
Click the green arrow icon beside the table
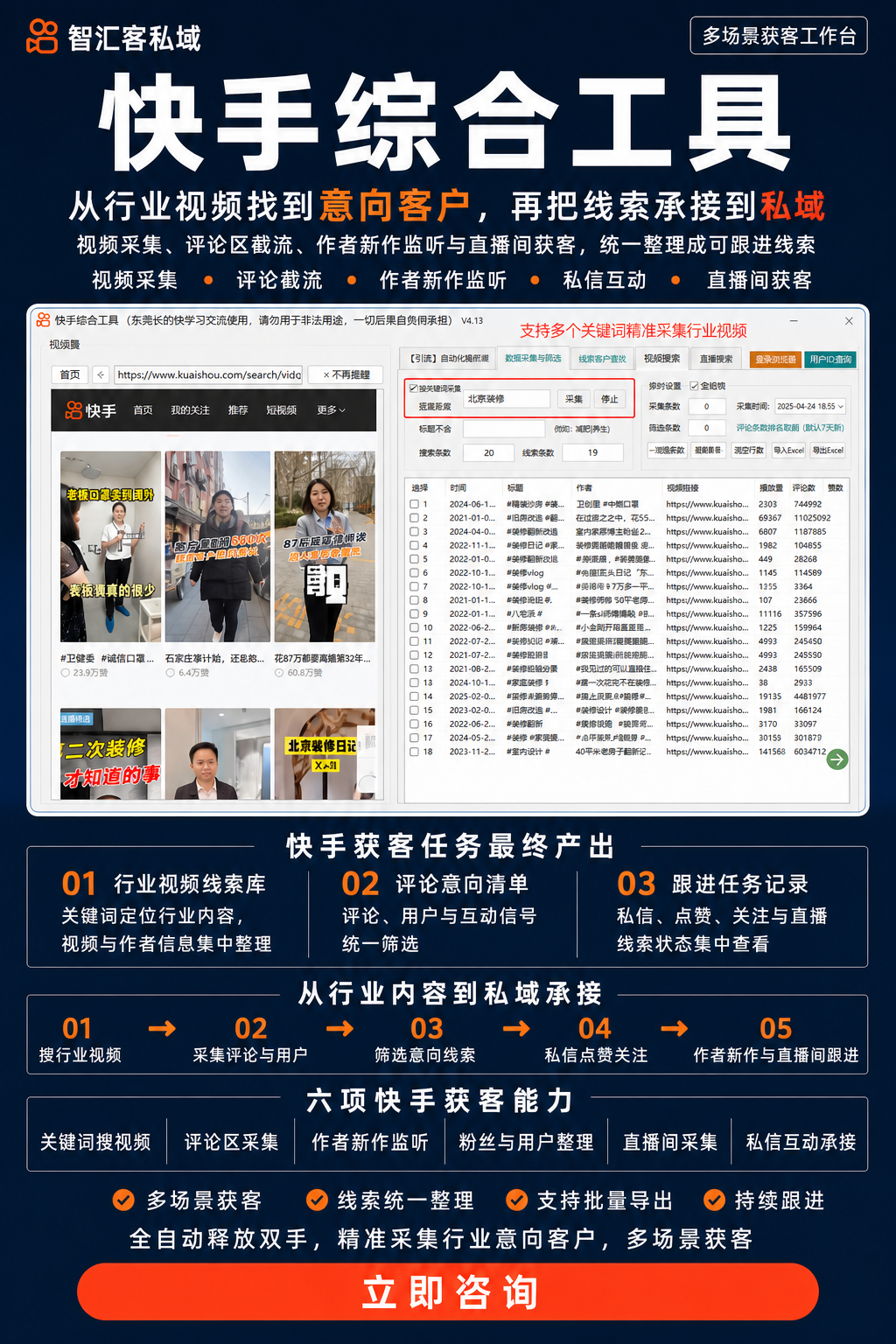tap(837, 759)
